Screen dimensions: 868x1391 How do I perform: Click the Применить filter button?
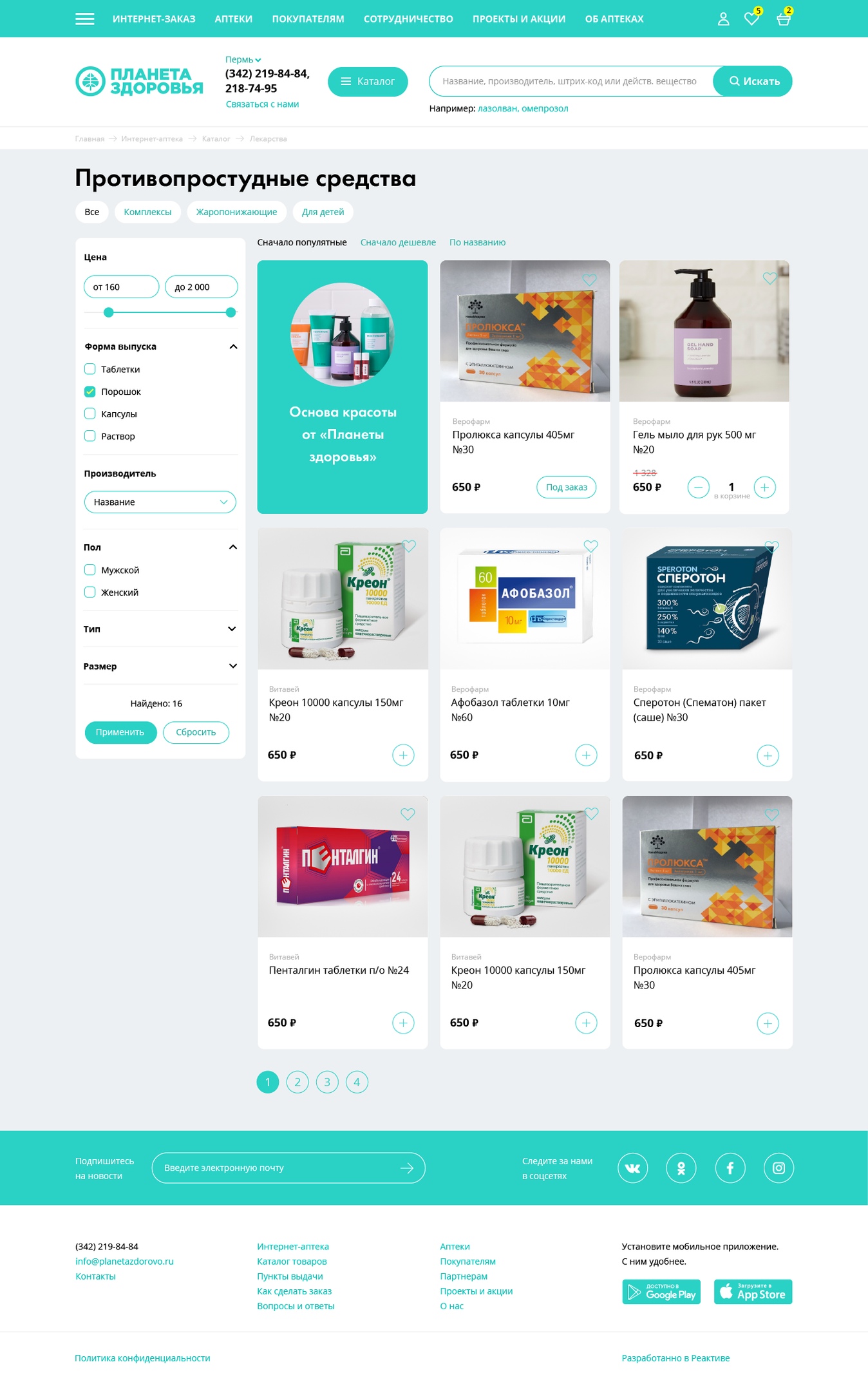pos(120,732)
